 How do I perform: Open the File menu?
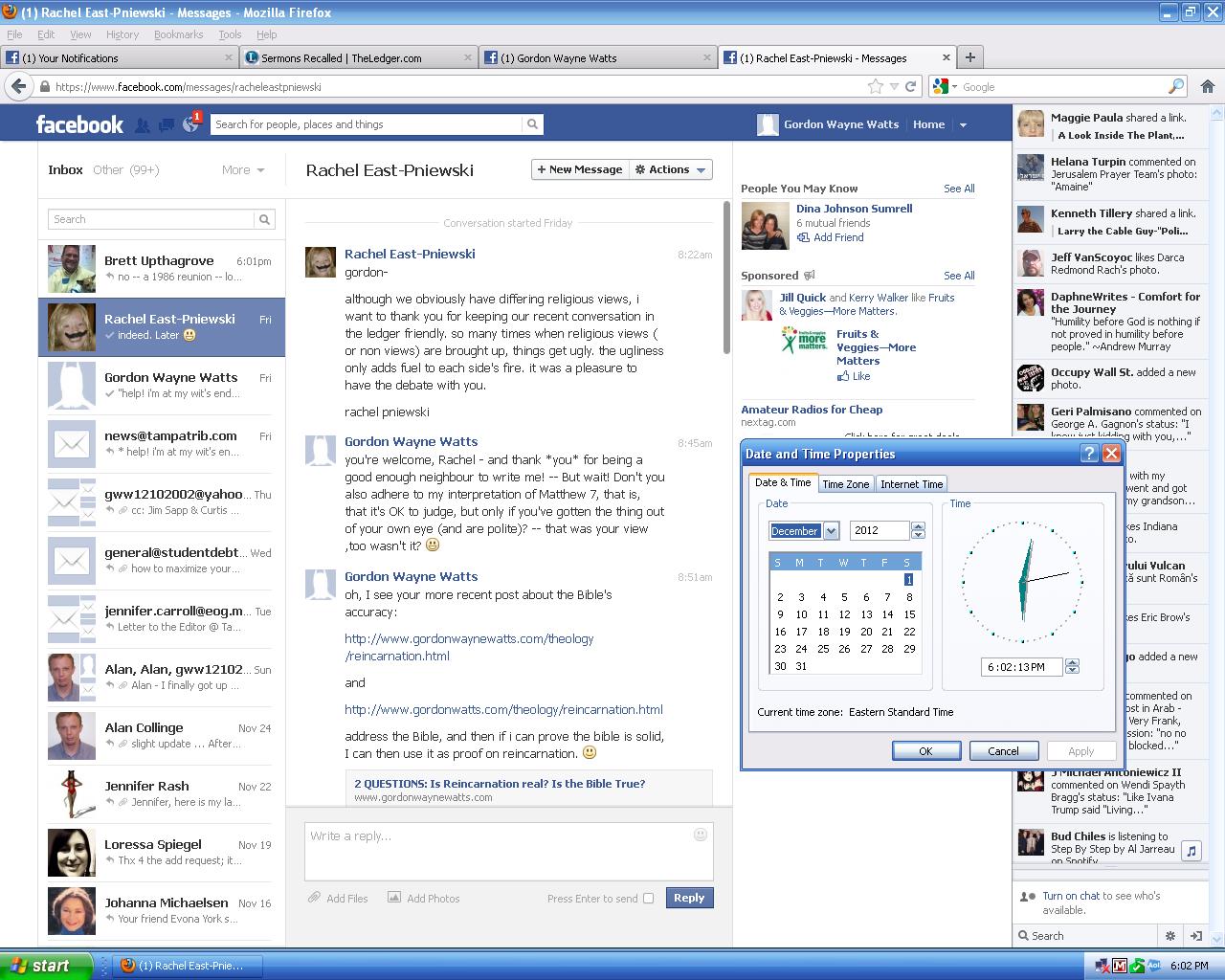click(x=14, y=34)
